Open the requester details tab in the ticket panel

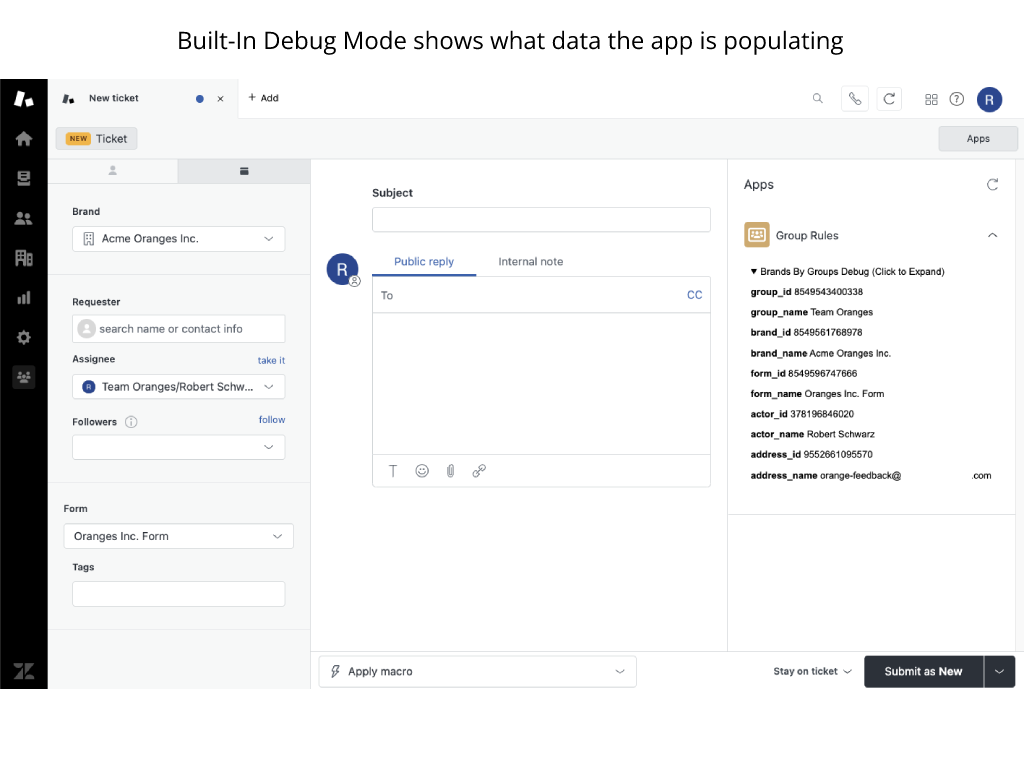point(113,171)
